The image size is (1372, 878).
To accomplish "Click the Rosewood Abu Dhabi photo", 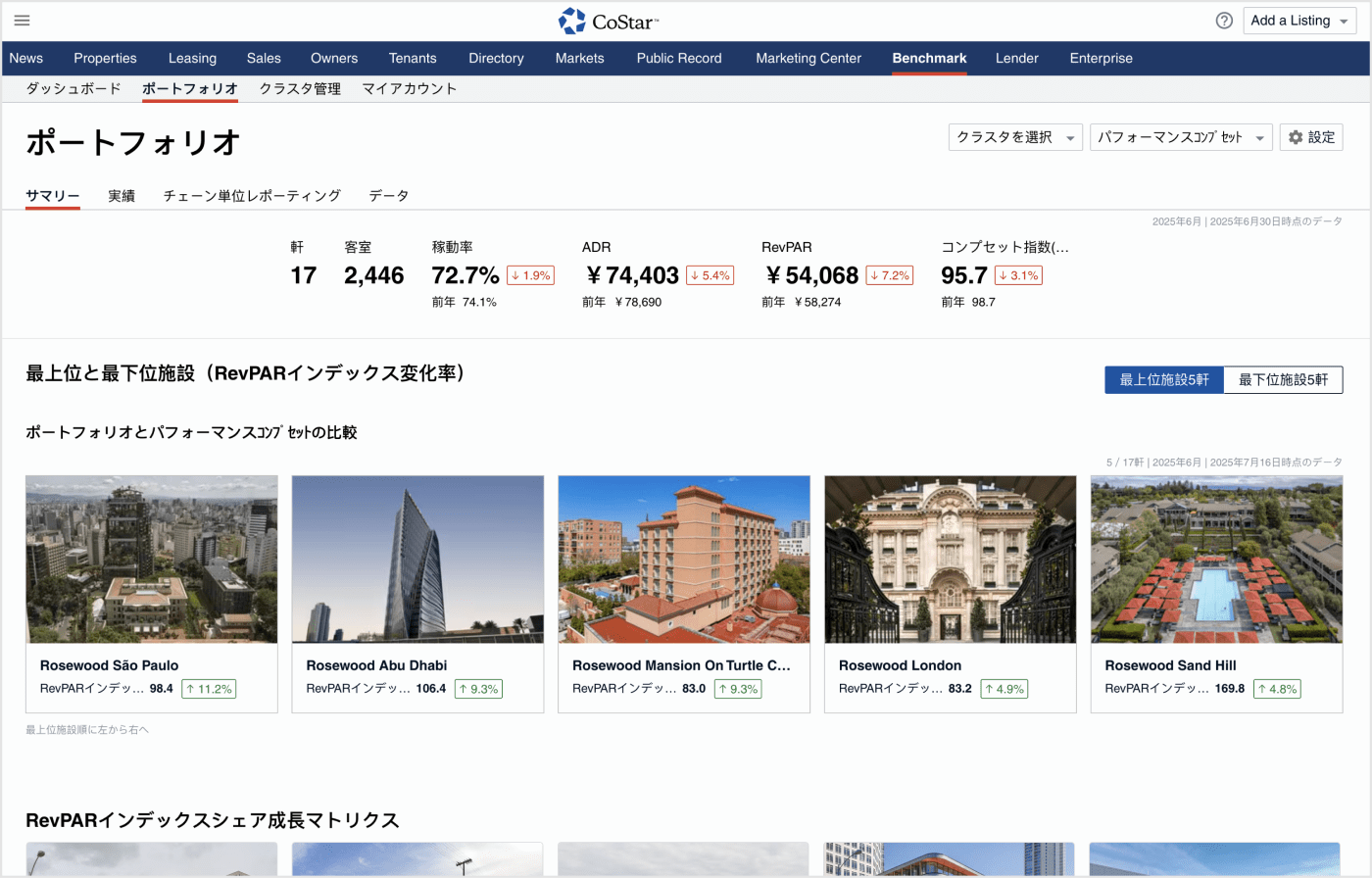I will (x=417, y=560).
